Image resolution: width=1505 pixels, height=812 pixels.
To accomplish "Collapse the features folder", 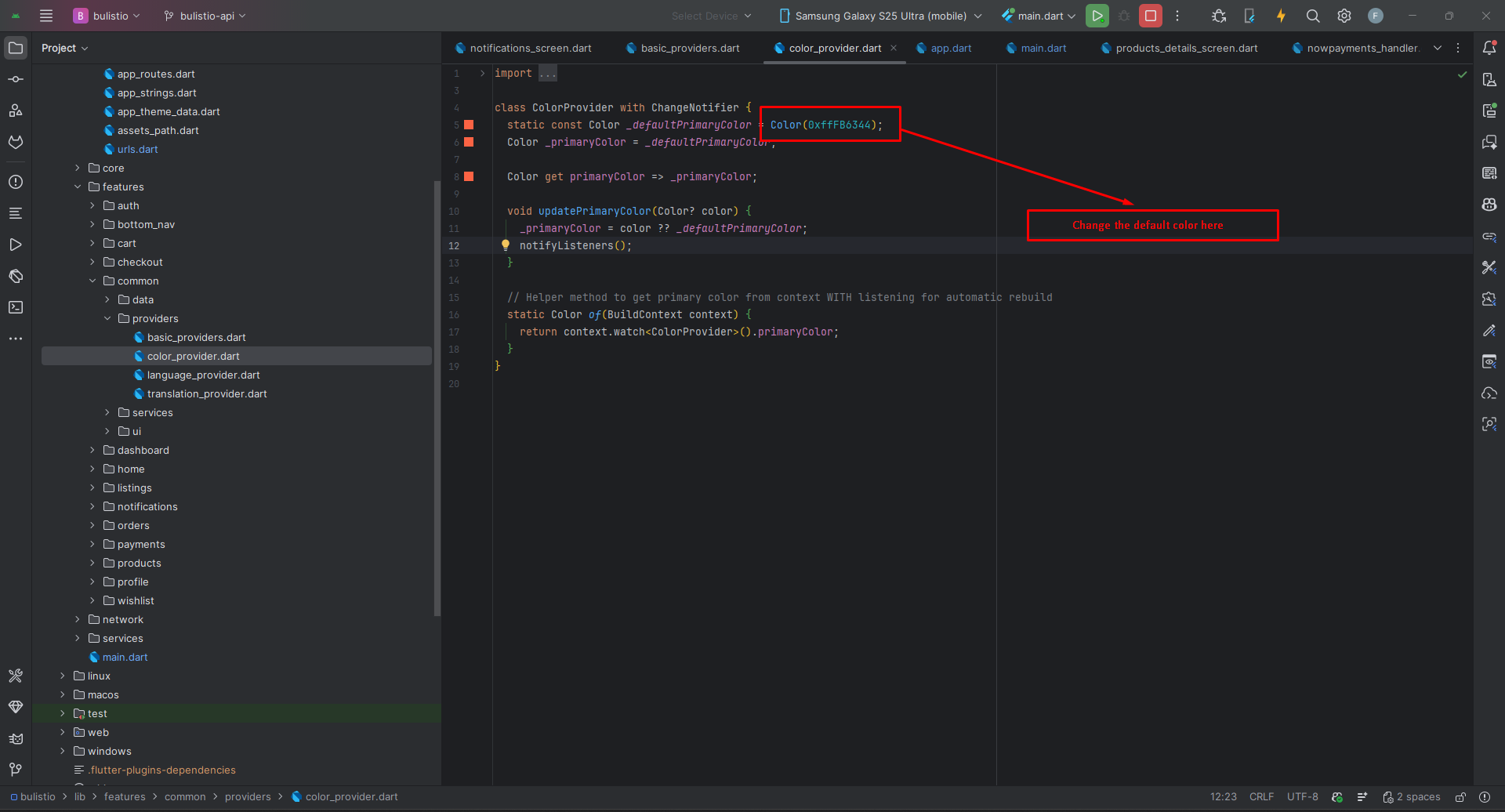I will click(78, 187).
